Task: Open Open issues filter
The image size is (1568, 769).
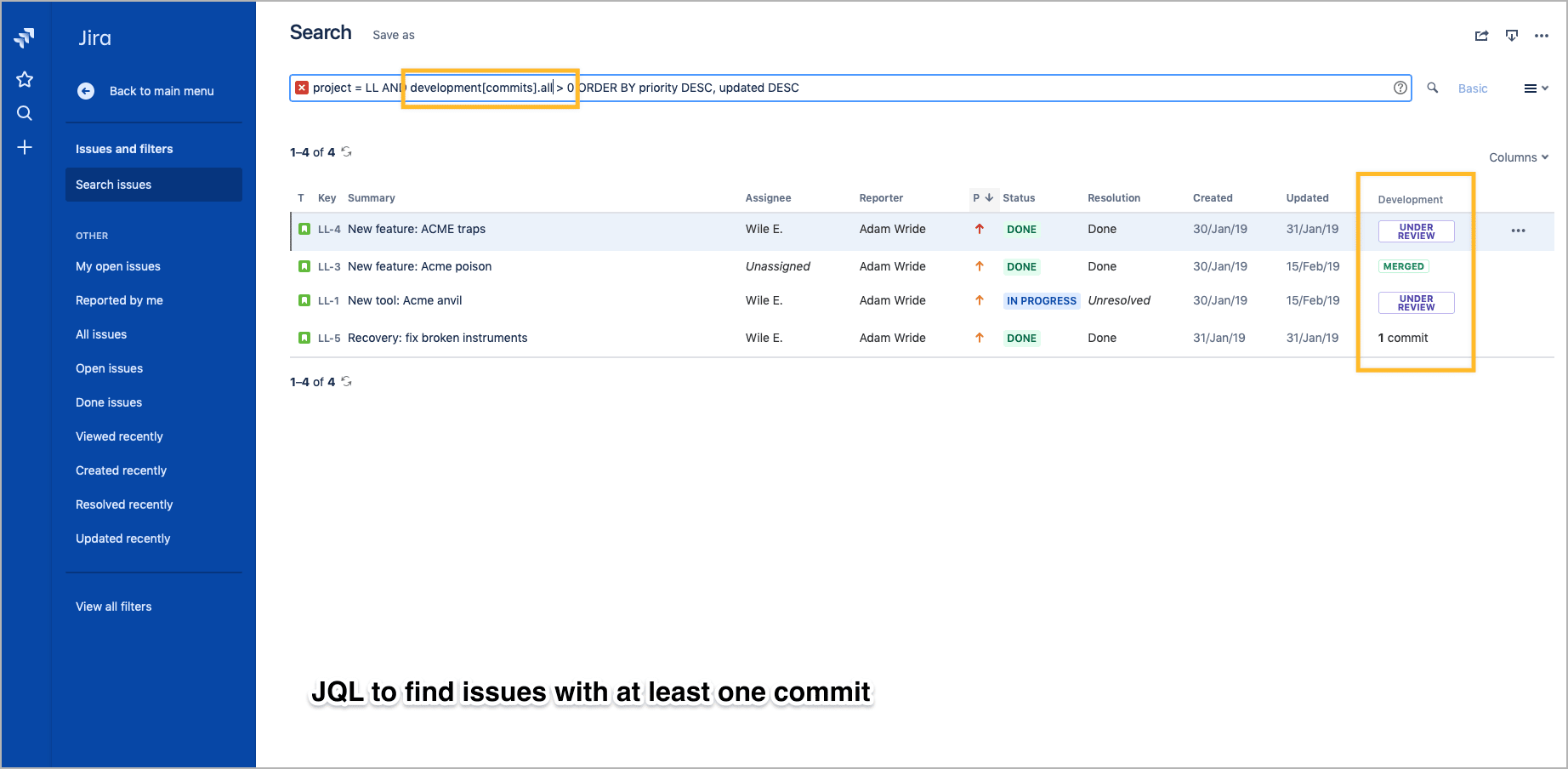Action: (109, 368)
